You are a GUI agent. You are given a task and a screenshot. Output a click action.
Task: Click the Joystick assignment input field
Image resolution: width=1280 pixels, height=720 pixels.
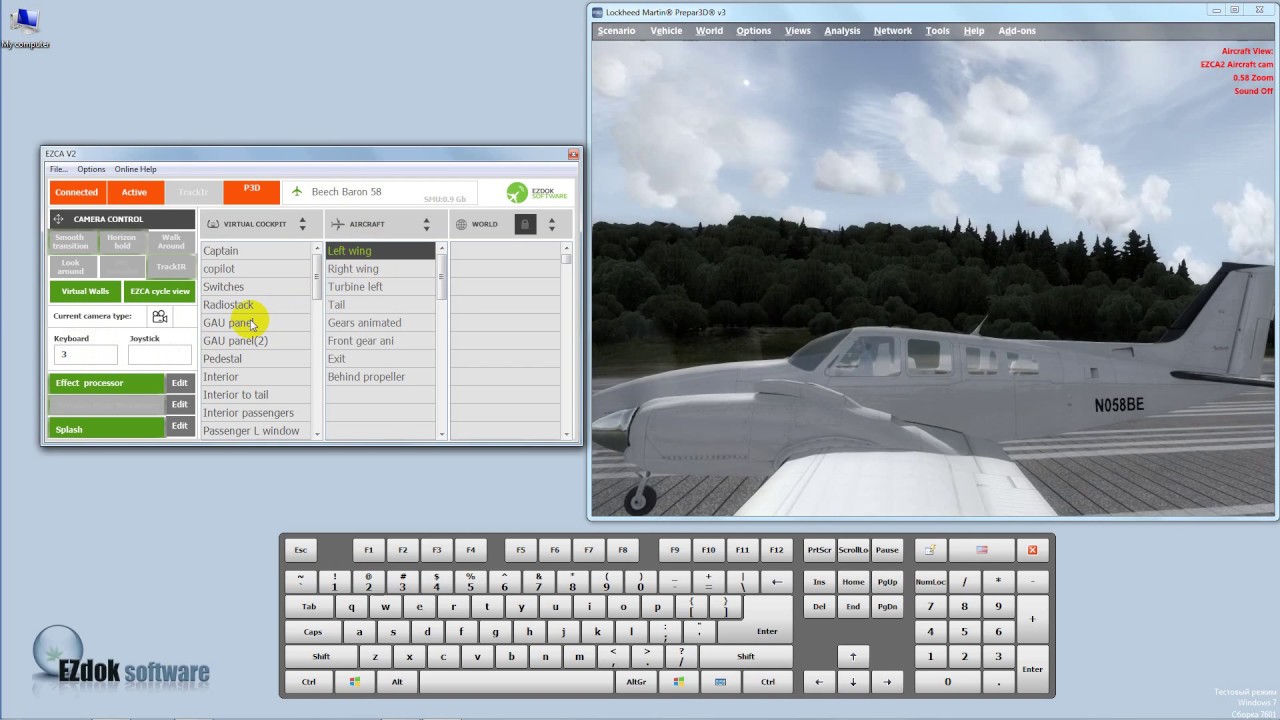pos(160,355)
